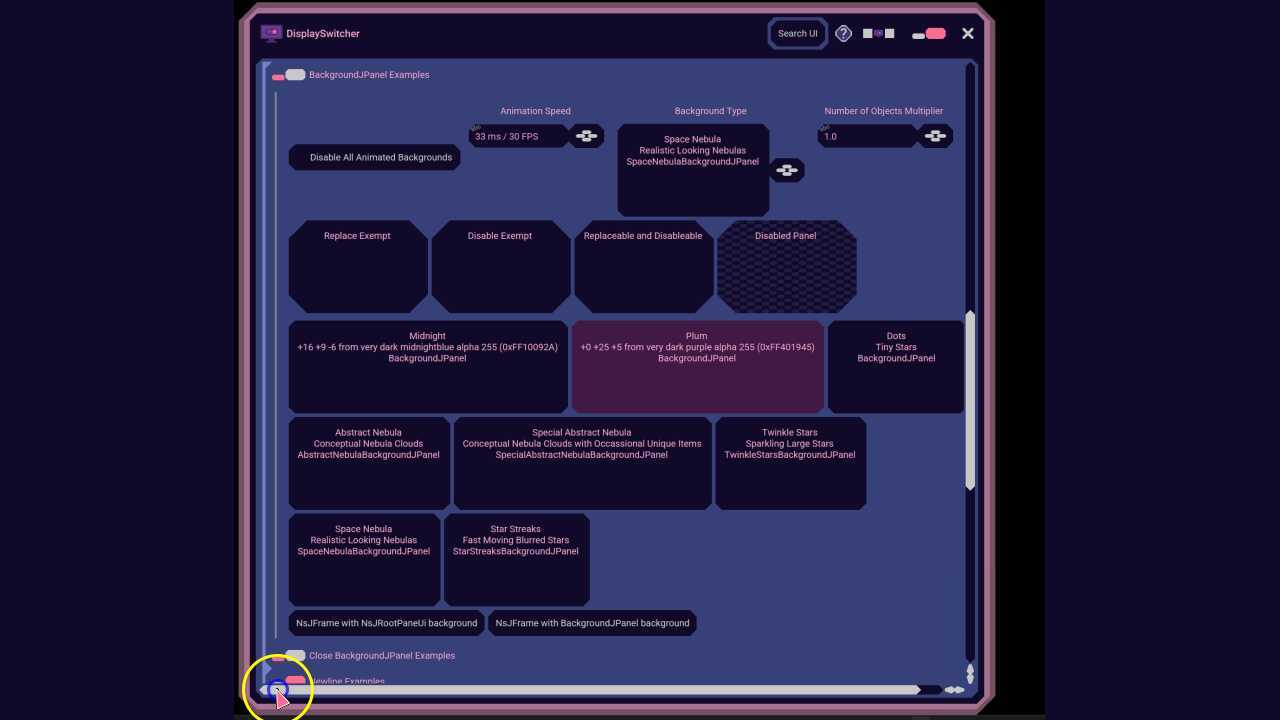This screenshot has width=1280, height=720.
Task: Open Number of Objects Multiplier adjuster icon
Action: point(935,136)
